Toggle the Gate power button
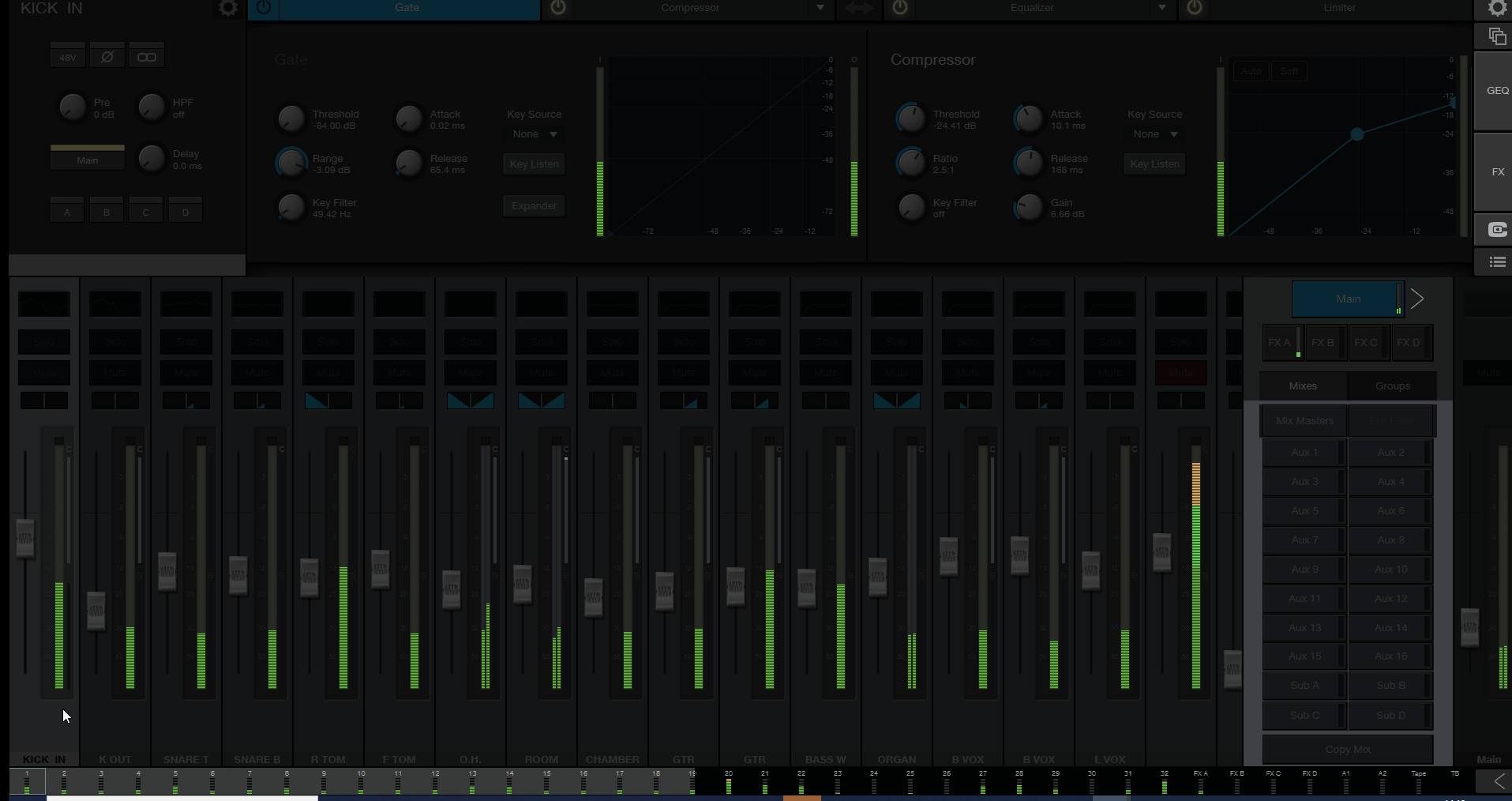Image resolution: width=1512 pixels, height=801 pixels. coord(264,9)
